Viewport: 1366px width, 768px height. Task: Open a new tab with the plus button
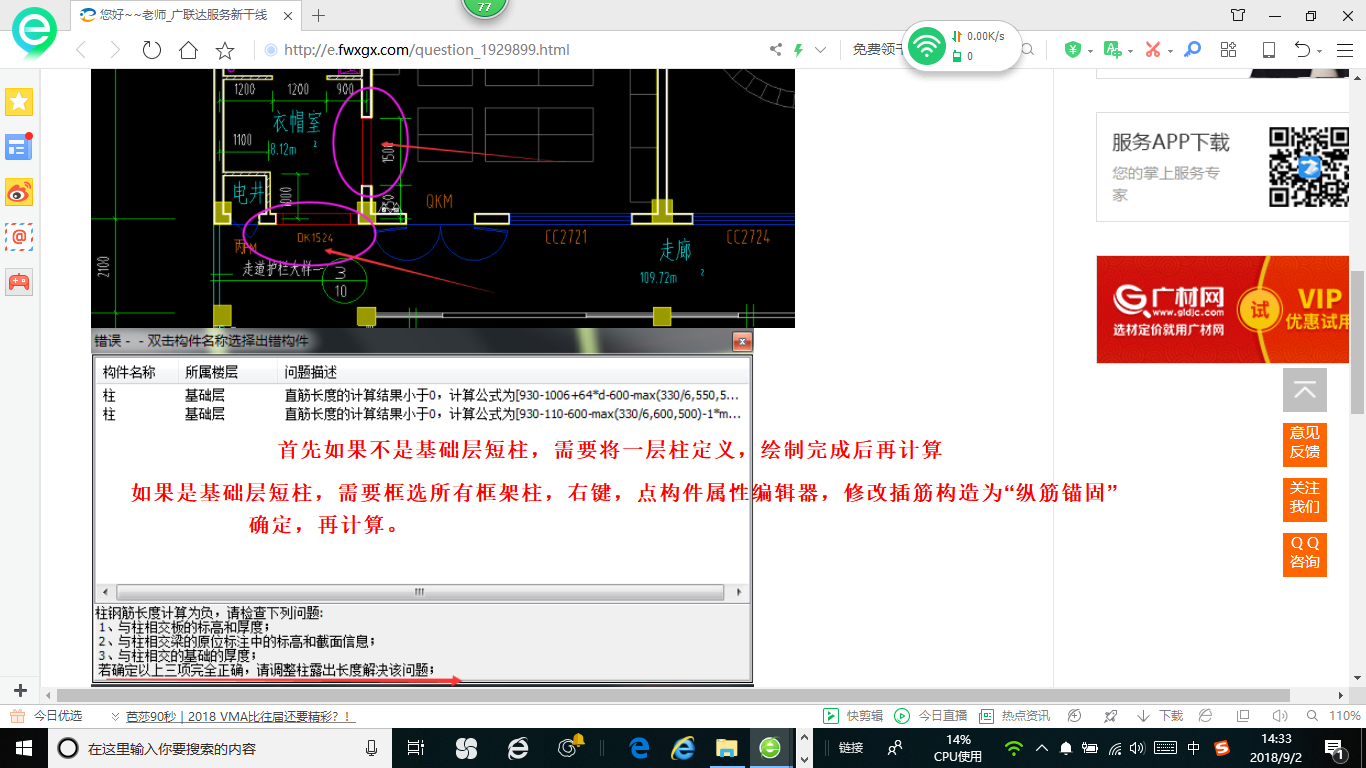click(x=319, y=15)
